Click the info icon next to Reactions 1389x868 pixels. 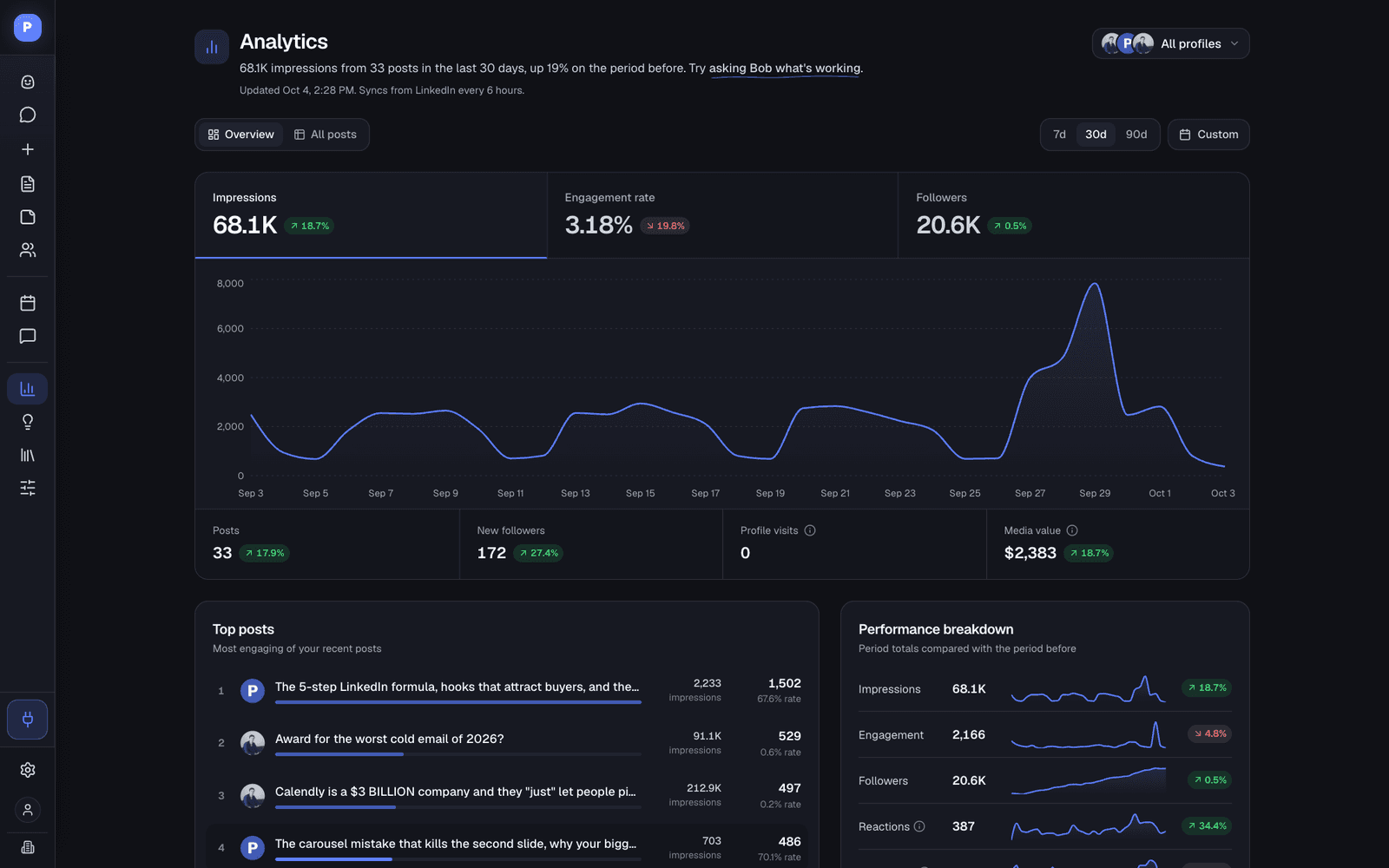pos(919,826)
